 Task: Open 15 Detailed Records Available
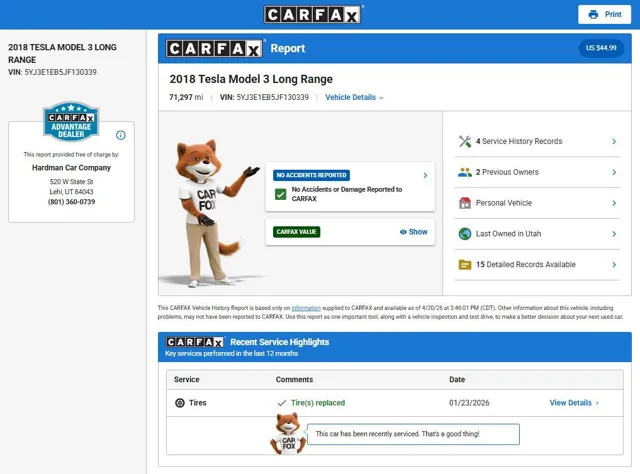tap(537, 265)
